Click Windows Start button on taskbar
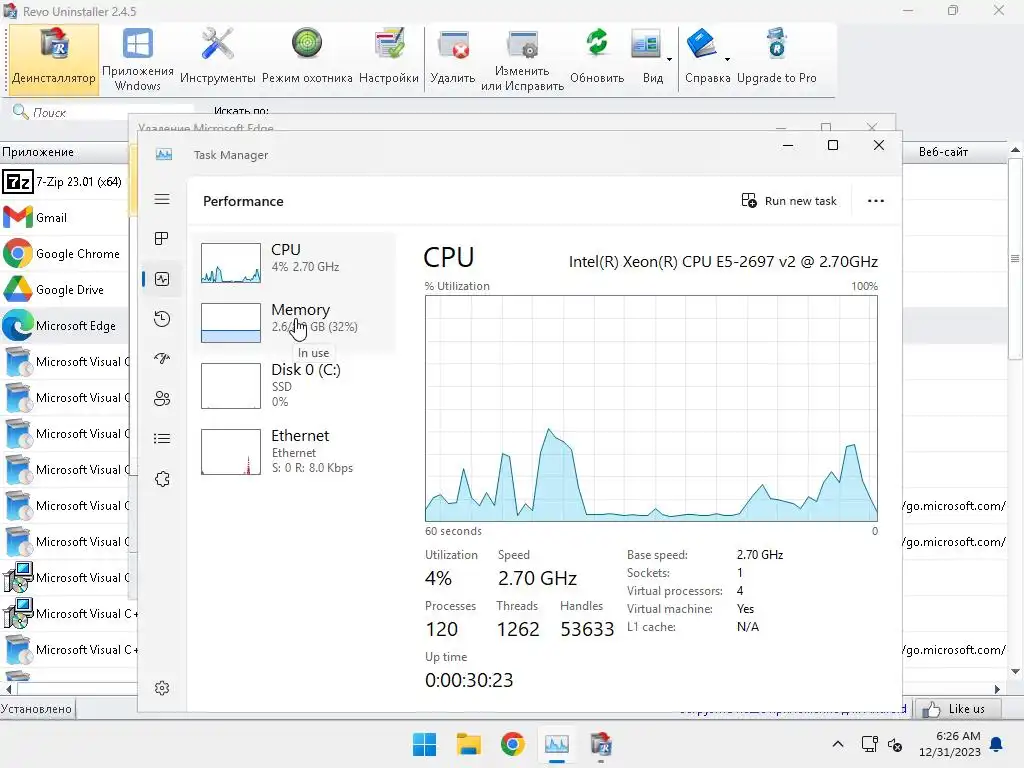The width and height of the screenshot is (1024, 768). pos(424,744)
